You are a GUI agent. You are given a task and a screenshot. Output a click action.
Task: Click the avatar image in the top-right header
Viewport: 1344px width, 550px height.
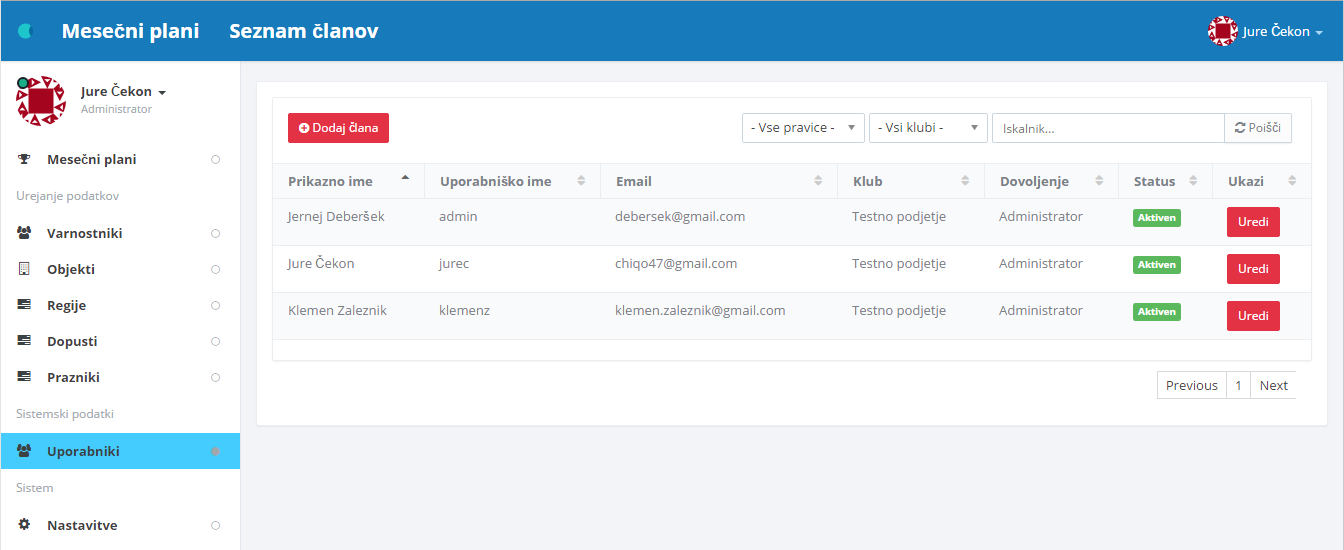point(1222,31)
